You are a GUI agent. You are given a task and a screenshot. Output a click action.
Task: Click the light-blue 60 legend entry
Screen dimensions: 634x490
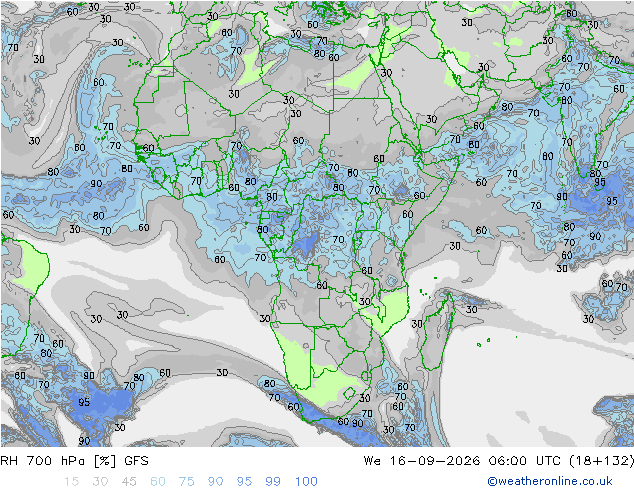pos(158,481)
